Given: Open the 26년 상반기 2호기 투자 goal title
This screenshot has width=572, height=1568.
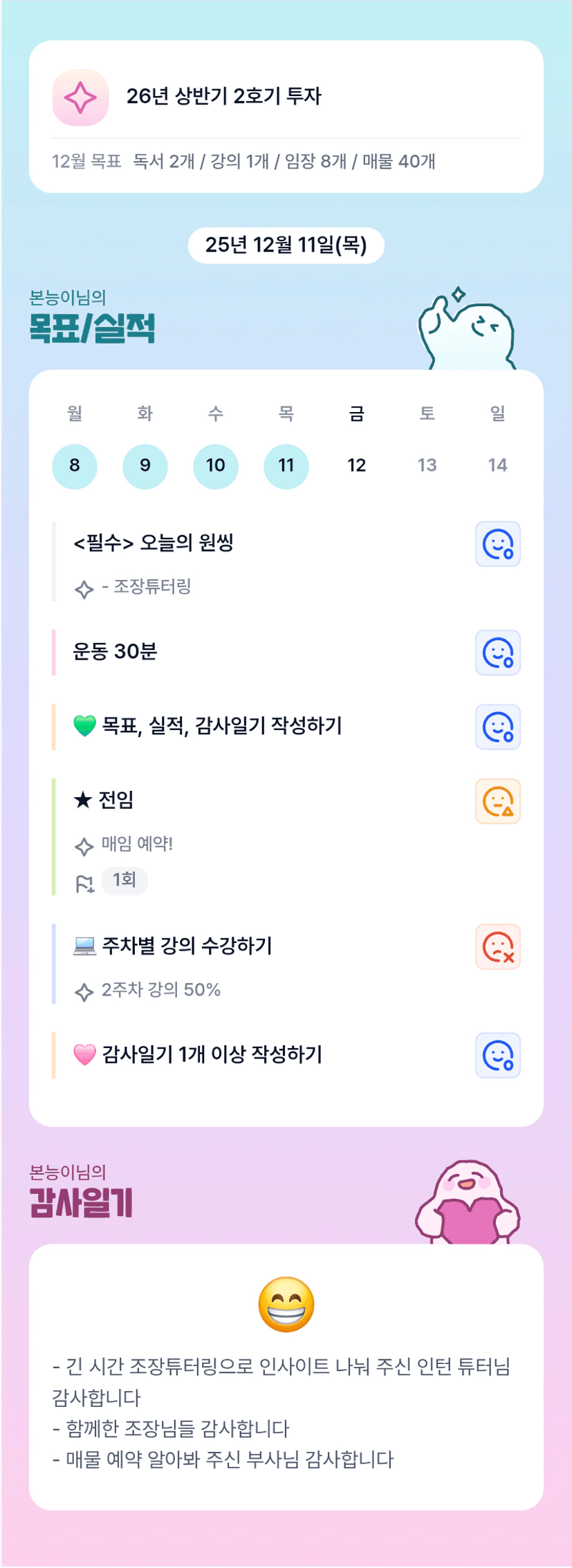Looking at the screenshot, I should click(223, 96).
